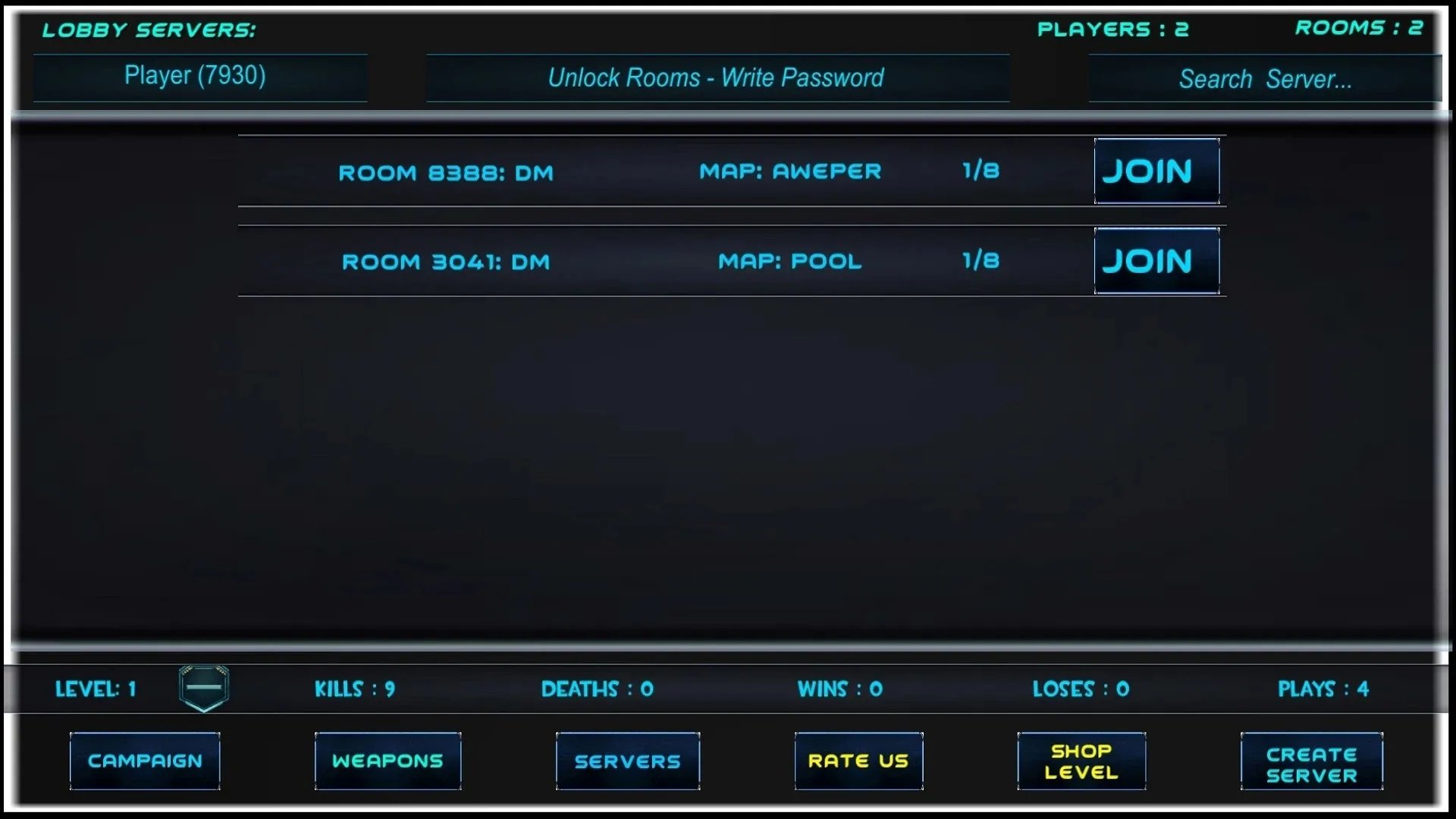Viewport: 1456px width, 819px height.
Task: Click DEATHS counter stat display
Action: pos(597,689)
